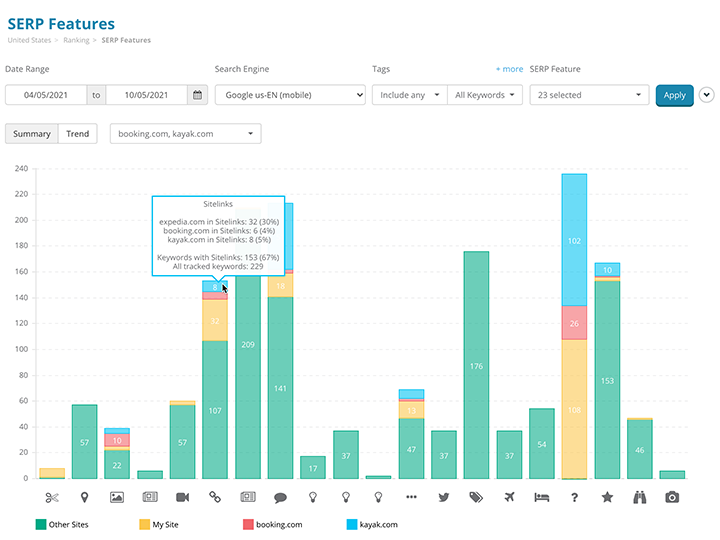This screenshot has height=540, width=720.
Task: Click the bed hotels feature icon
Action: [541, 497]
